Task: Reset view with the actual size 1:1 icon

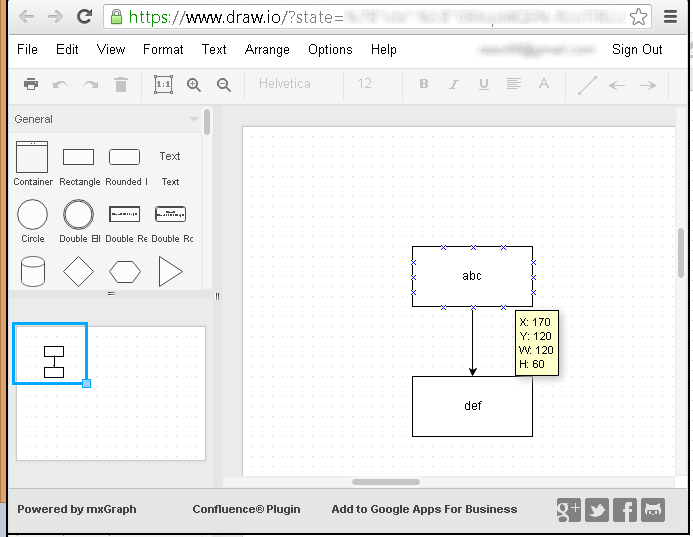Action: click(163, 85)
